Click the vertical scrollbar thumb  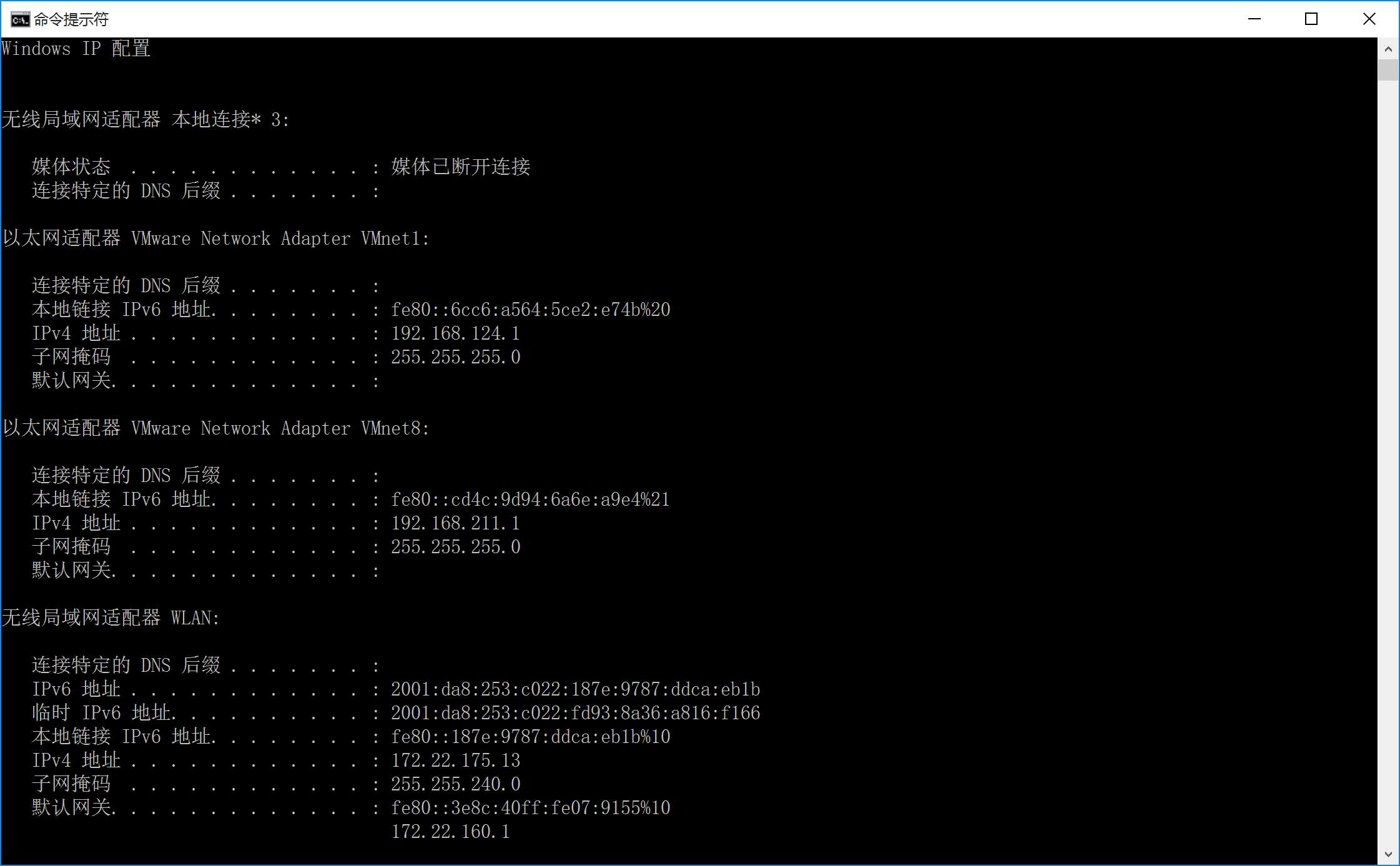pyautogui.click(x=1388, y=70)
